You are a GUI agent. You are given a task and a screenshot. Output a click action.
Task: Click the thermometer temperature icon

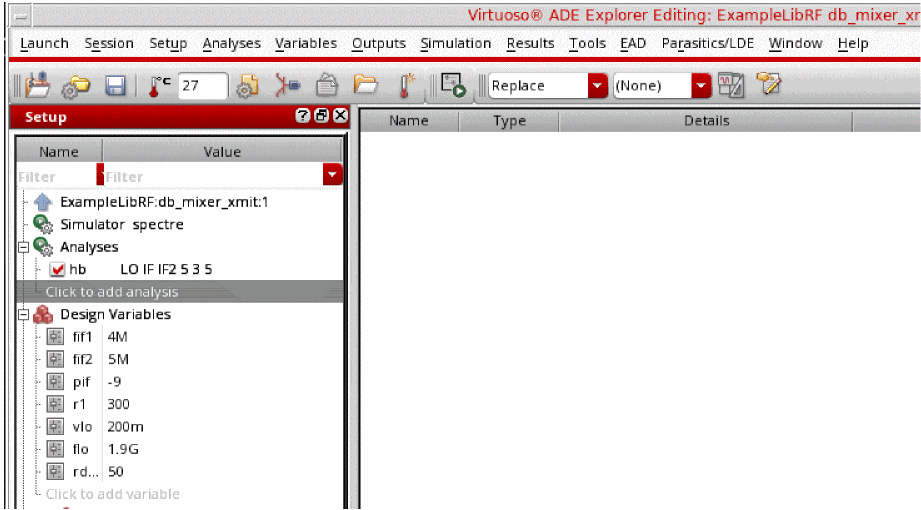pos(158,86)
